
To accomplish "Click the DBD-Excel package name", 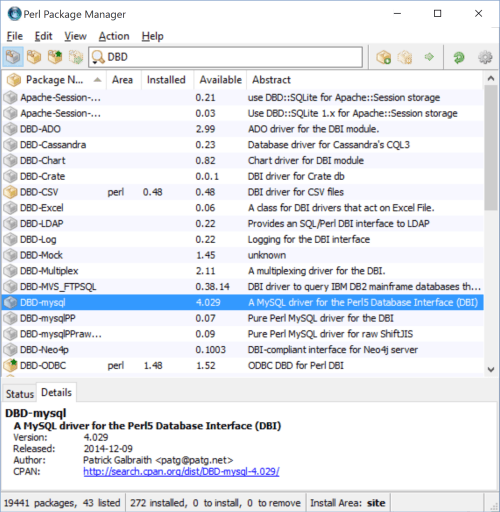I will click(42, 208).
